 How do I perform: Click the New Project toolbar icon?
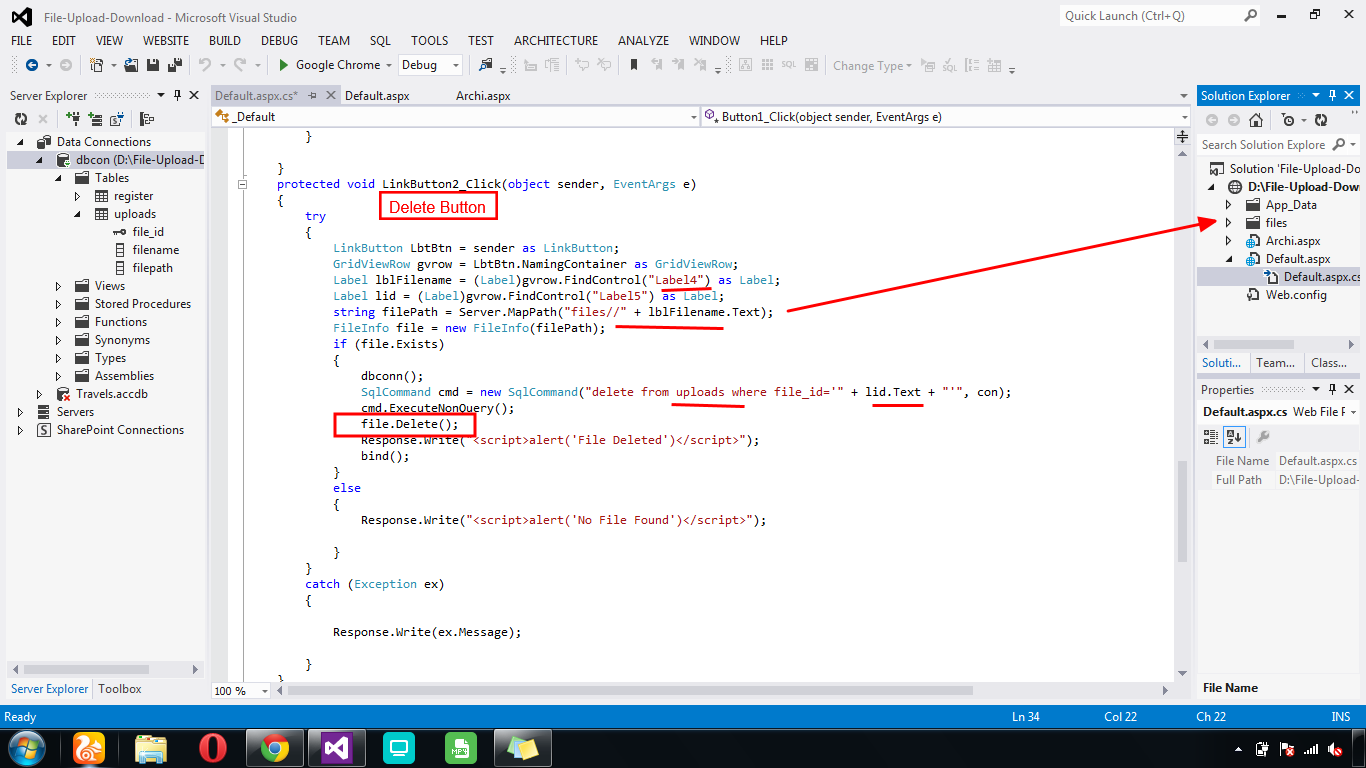tap(97, 65)
